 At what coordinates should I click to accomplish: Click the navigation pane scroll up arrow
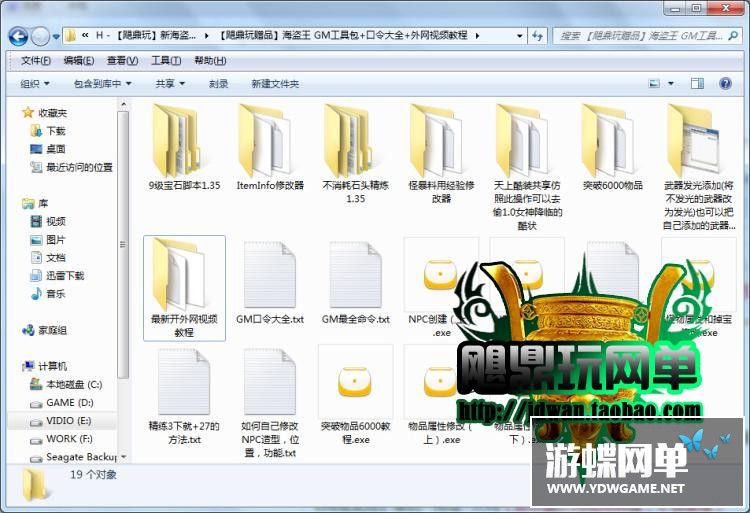123,104
